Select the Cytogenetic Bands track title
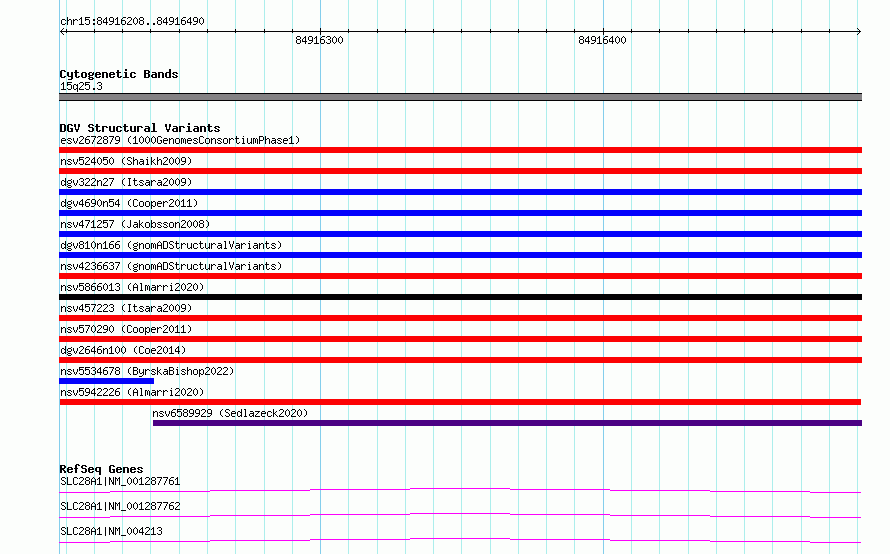This screenshot has width=890, height=554. [x=119, y=74]
